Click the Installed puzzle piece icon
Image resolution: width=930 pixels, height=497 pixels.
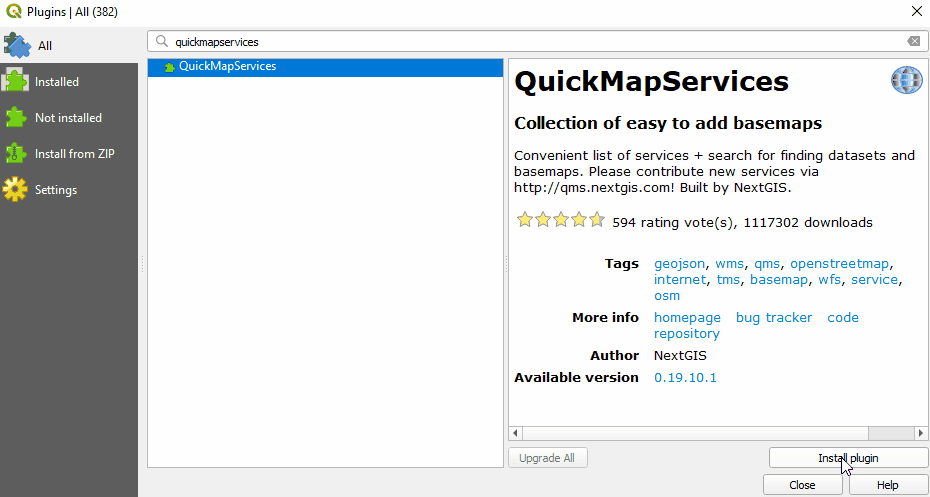(15, 81)
